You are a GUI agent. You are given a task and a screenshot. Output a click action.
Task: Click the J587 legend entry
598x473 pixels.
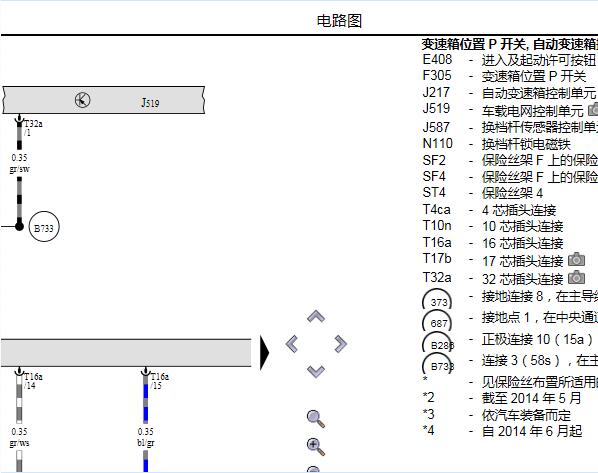[x=510, y=127]
